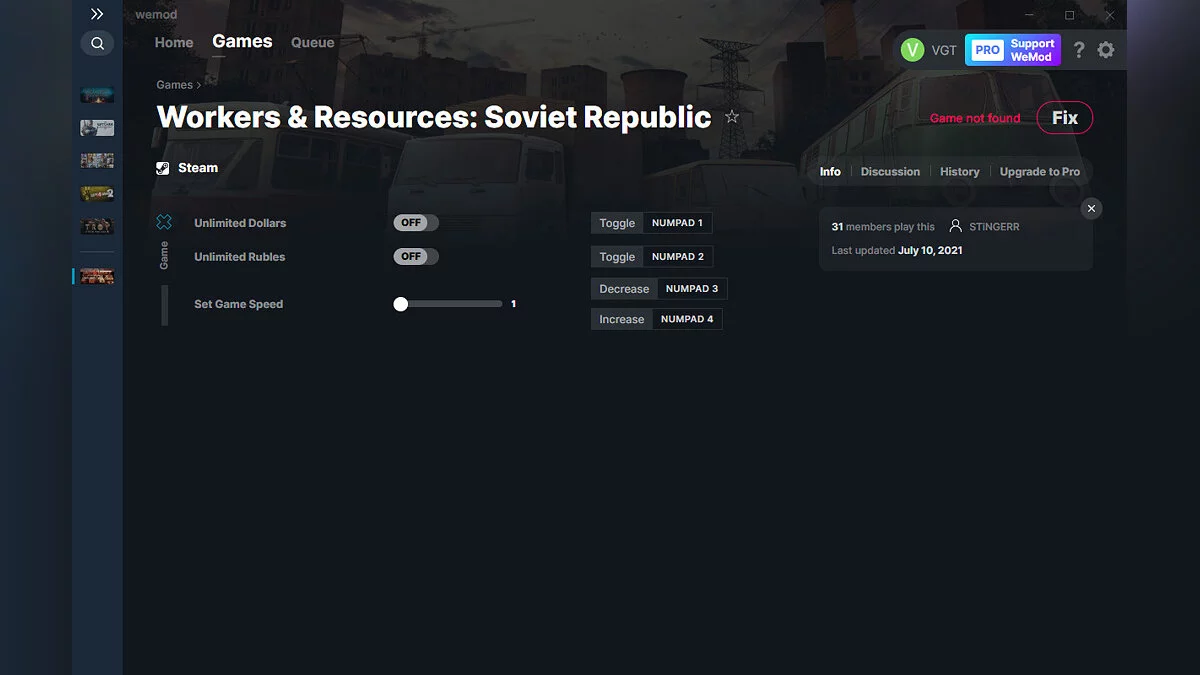Open the Discussion section
The height and width of the screenshot is (675, 1200).
889,171
